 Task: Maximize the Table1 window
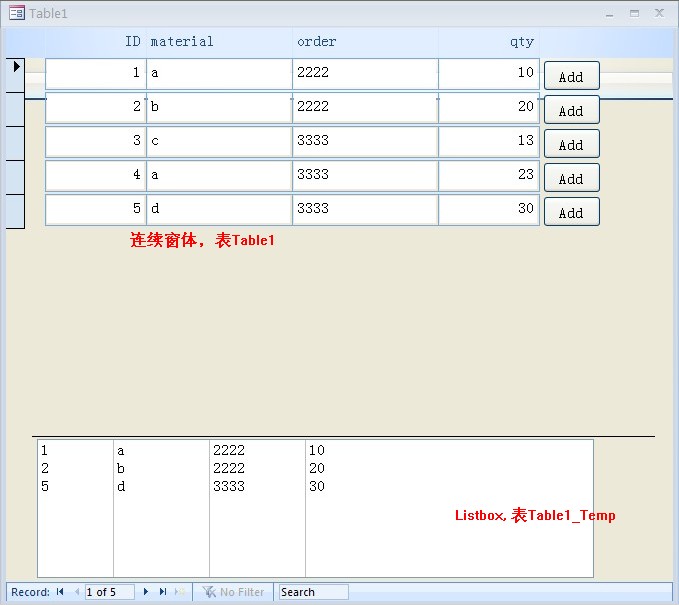tap(634, 13)
